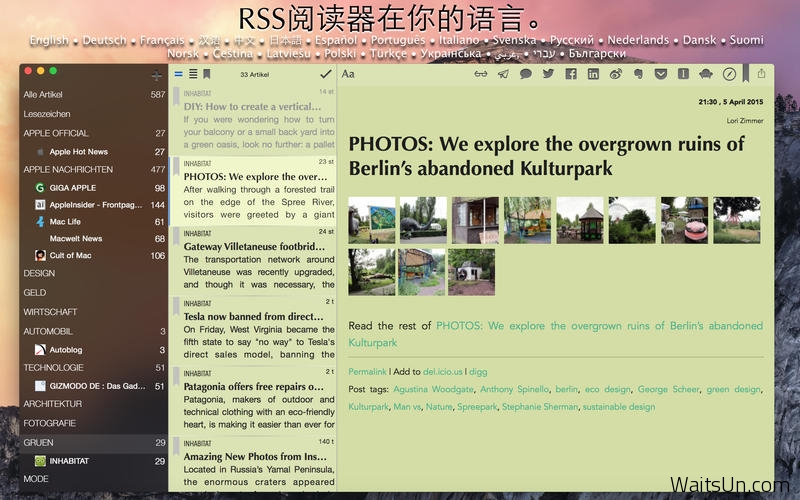The image size is (800, 500).
Task: Expand DESIGN folder
Action: pyautogui.click(x=94, y=273)
